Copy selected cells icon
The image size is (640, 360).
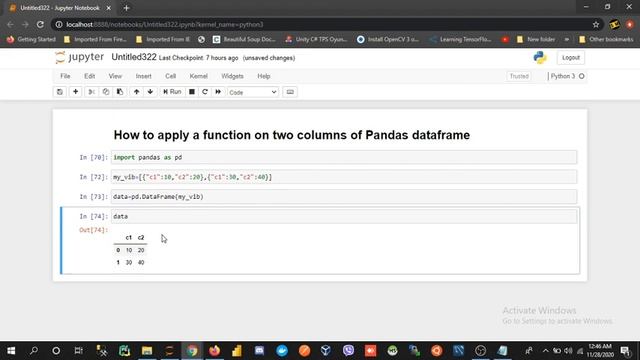pyautogui.click(x=106, y=92)
